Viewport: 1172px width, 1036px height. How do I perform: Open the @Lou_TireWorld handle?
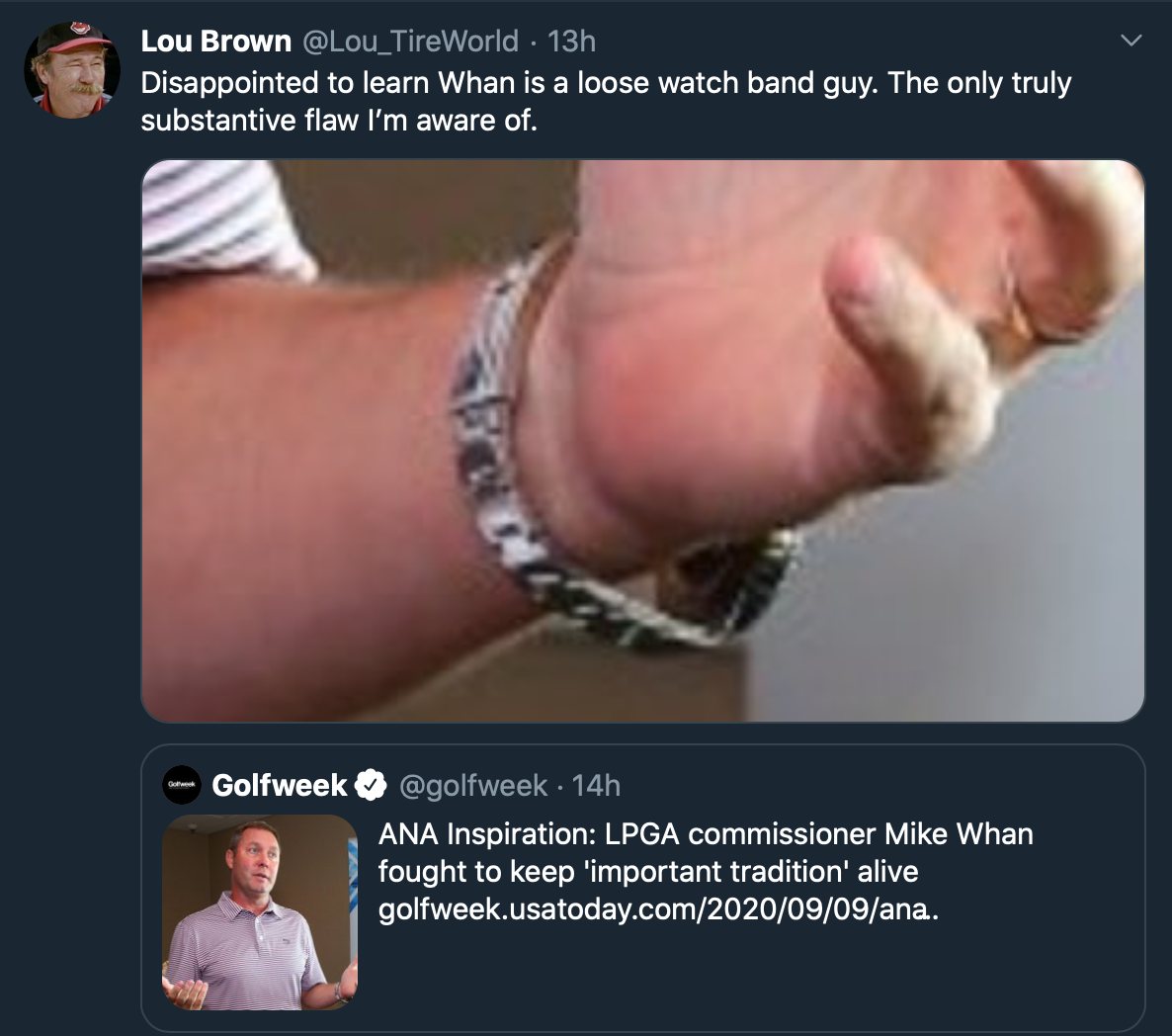410,42
